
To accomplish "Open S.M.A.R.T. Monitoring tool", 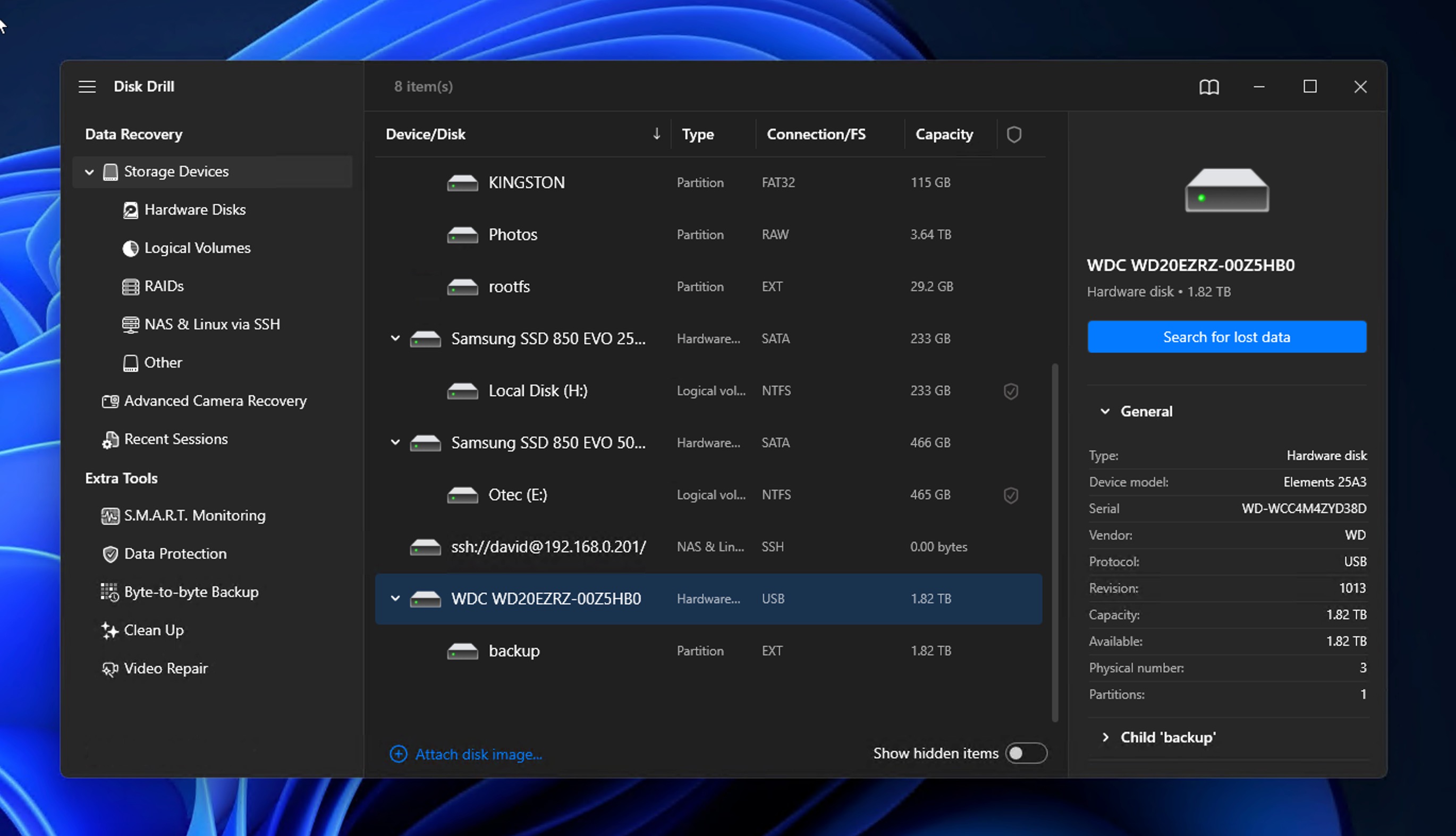I will point(194,516).
